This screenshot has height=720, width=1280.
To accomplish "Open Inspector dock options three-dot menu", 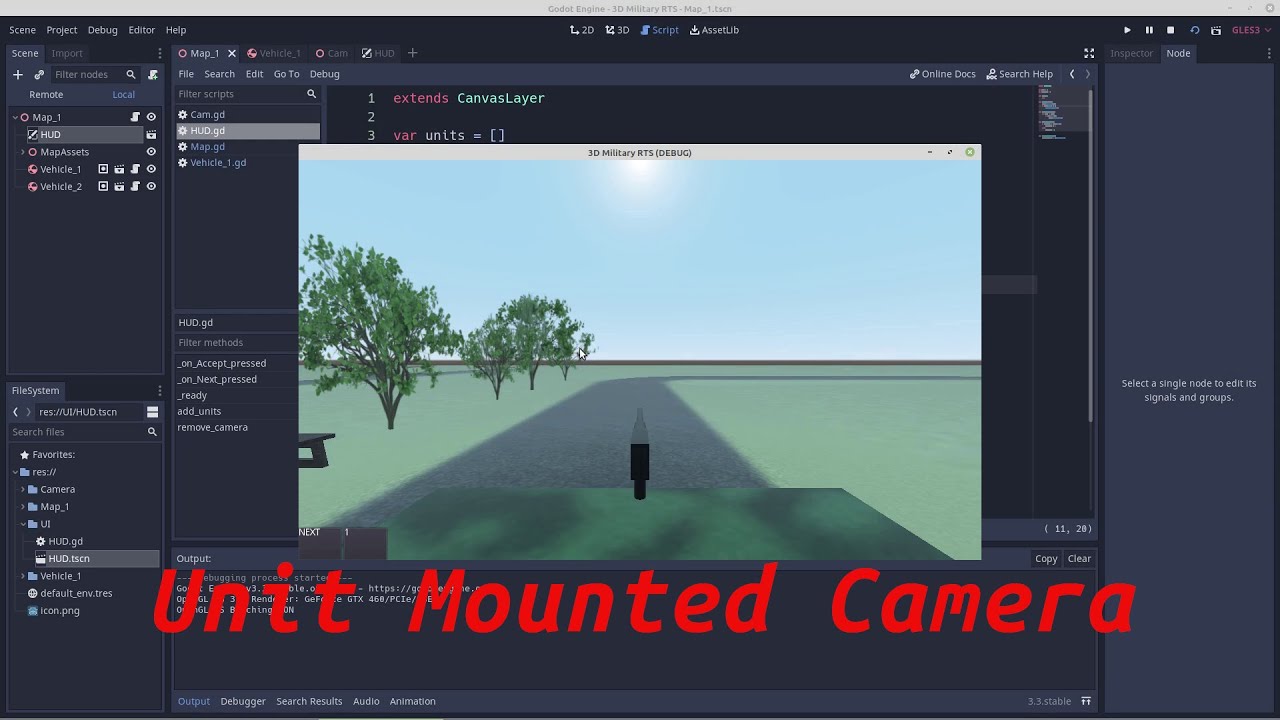I will coord(1269,53).
